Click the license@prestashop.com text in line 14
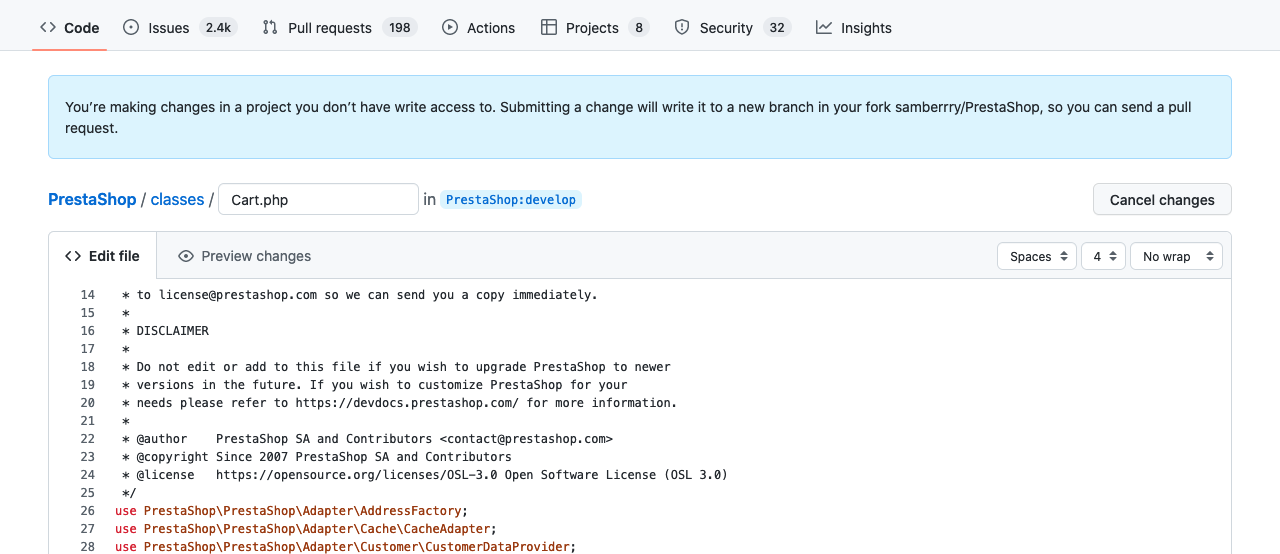 point(238,295)
